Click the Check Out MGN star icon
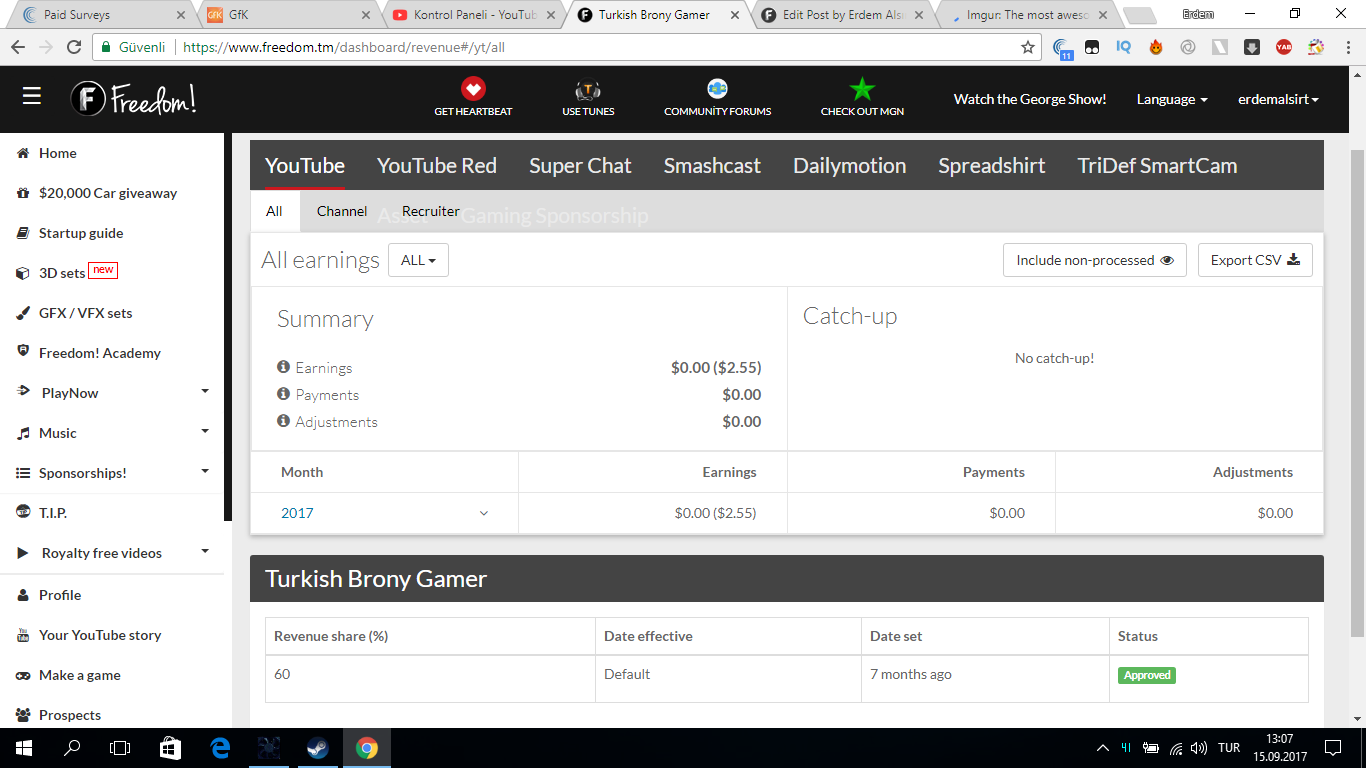Viewport: 1366px width, 768px height. pyautogui.click(x=862, y=89)
